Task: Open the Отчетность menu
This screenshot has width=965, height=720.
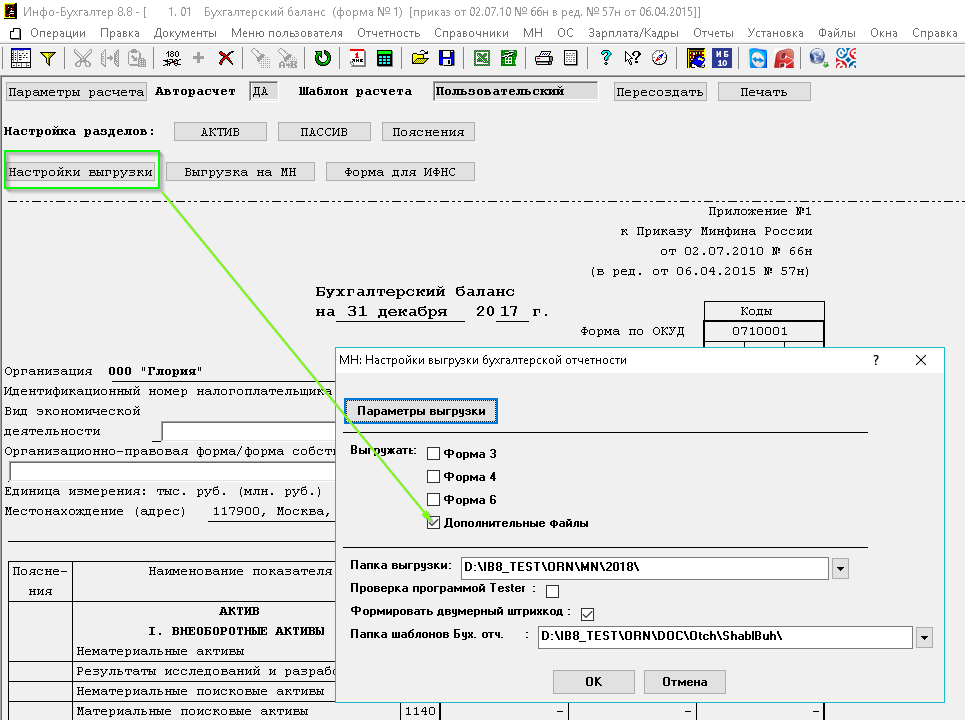Action: [388, 33]
